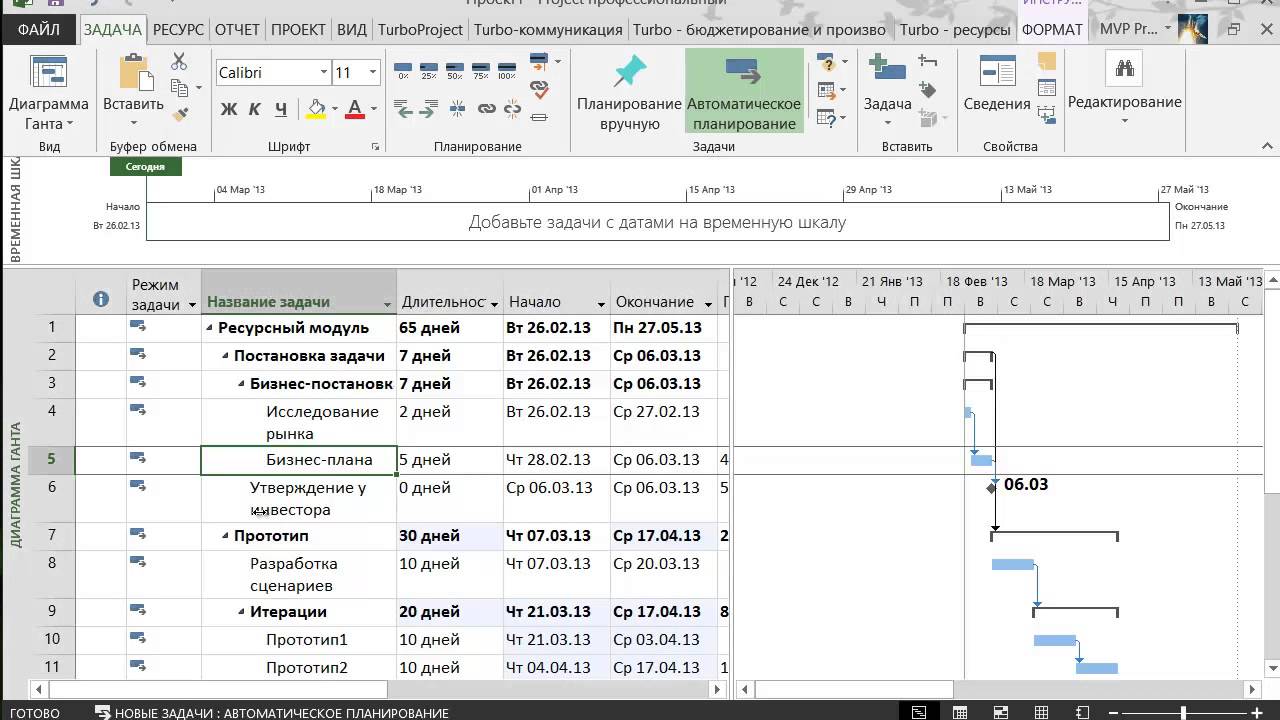Mark task 100% complete

[x=507, y=70]
